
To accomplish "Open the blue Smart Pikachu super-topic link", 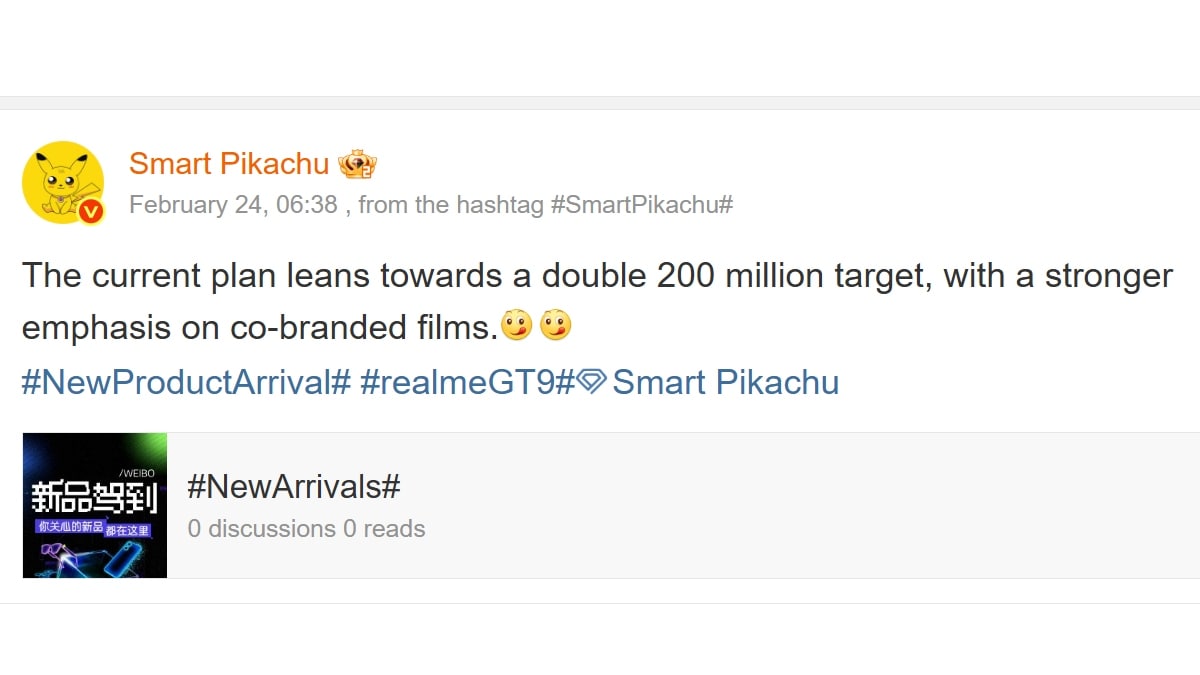I will 725,382.
